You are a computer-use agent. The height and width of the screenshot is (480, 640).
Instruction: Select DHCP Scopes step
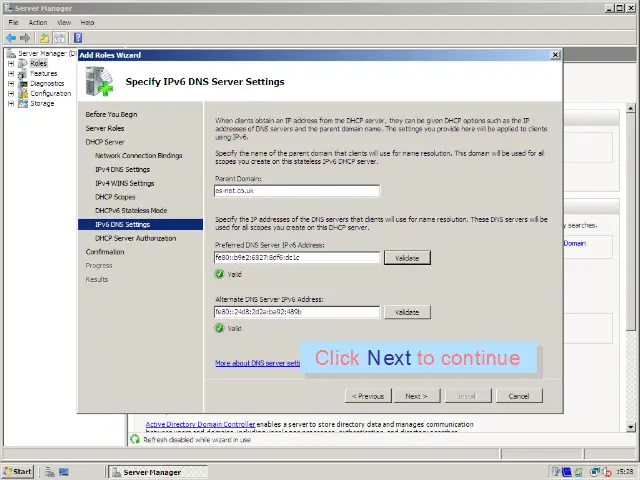click(x=115, y=197)
